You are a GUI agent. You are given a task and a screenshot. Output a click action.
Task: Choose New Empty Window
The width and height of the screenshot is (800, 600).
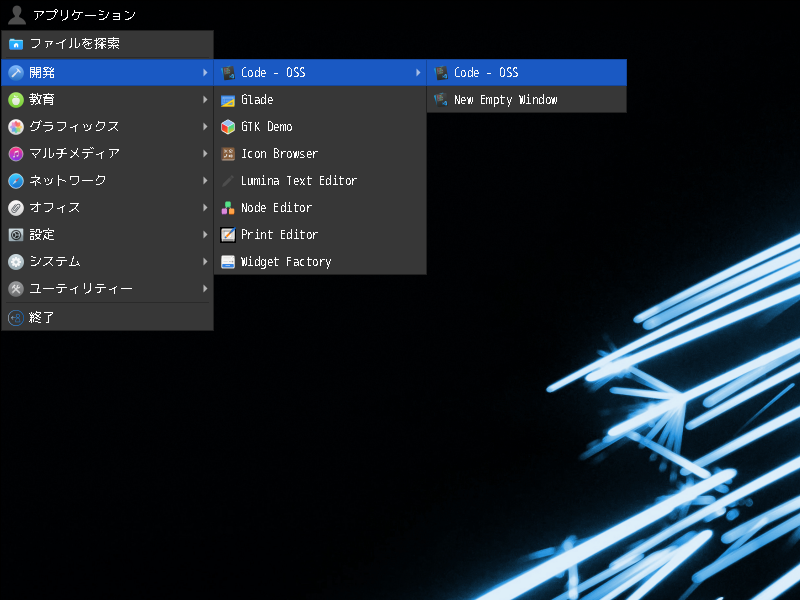(x=527, y=99)
